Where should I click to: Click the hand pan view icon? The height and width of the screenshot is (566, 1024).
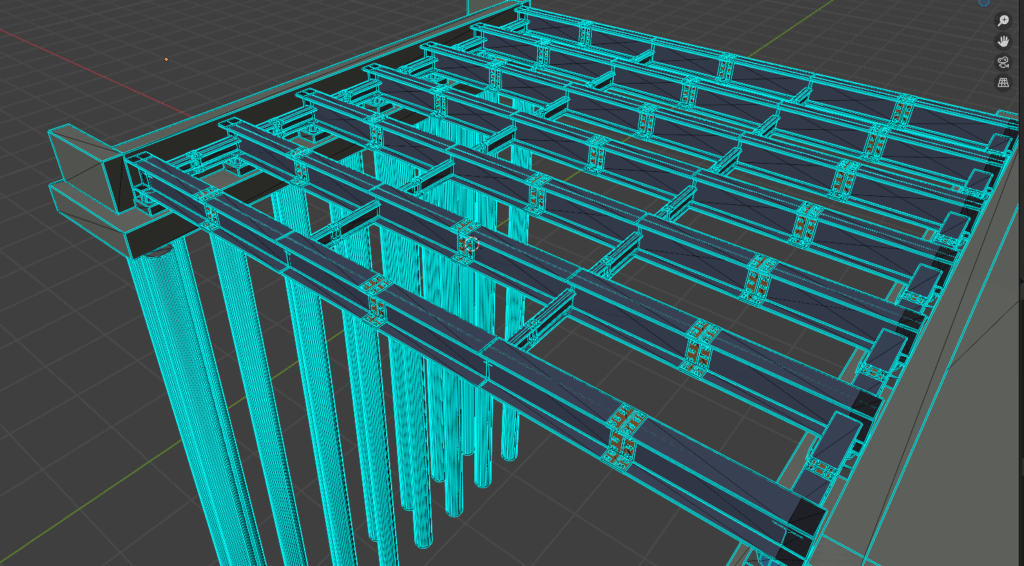point(1002,42)
